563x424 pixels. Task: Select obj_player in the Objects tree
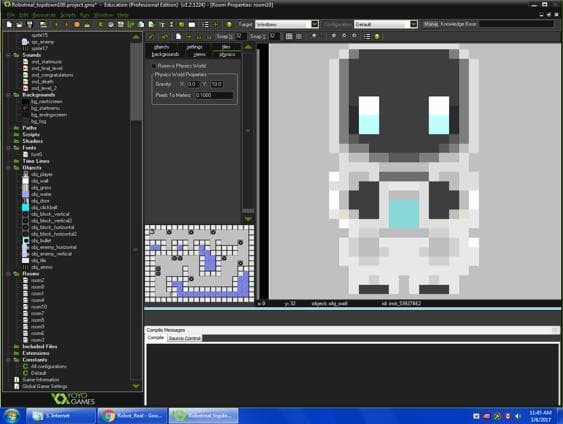42,174
